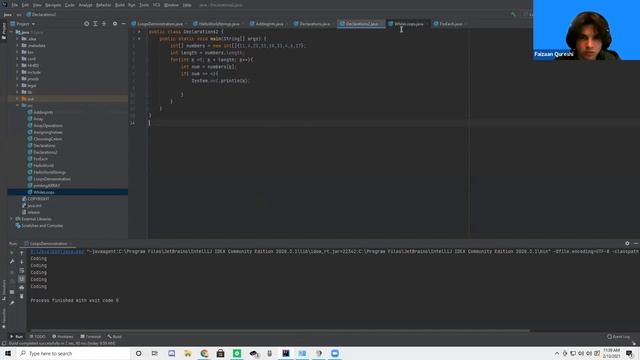Screen dimensions: 640x360
Task: Collapse the root java project node
Action: [x=11, y=32]
